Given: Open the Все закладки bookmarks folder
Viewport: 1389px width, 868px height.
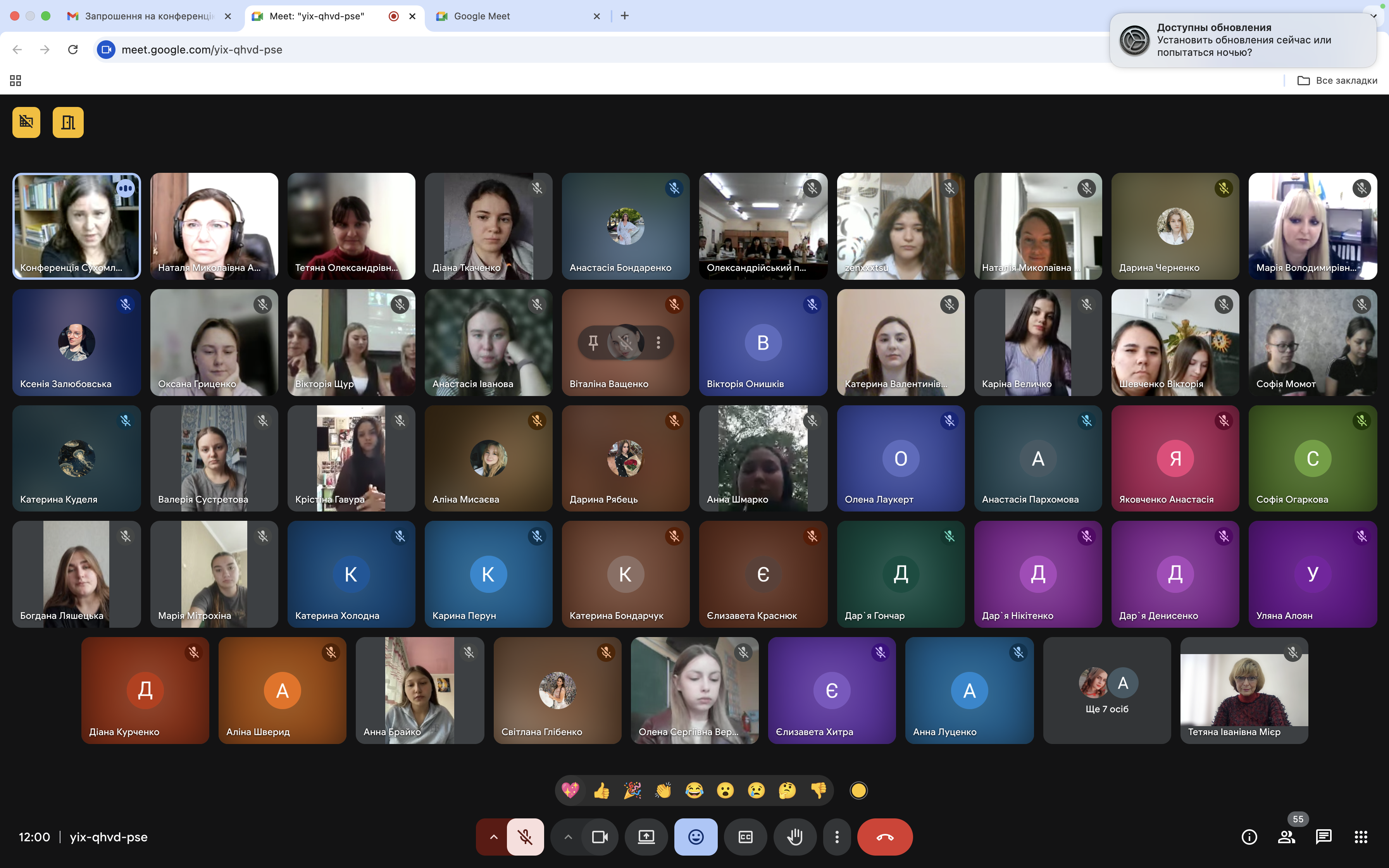Looking at the screenshot, I should coord(1337,80).
